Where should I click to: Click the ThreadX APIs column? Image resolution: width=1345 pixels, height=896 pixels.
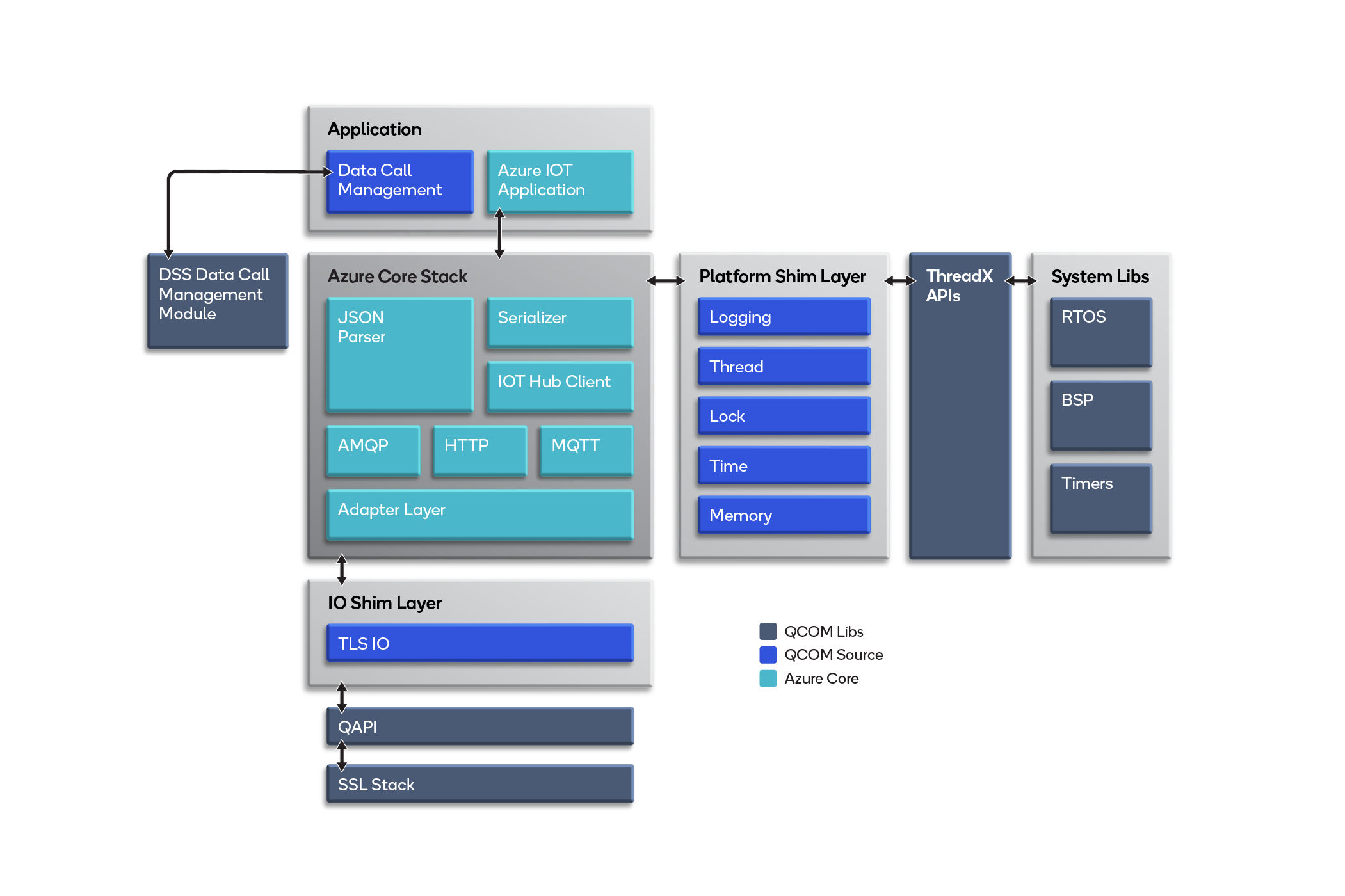tap(960, 406)
